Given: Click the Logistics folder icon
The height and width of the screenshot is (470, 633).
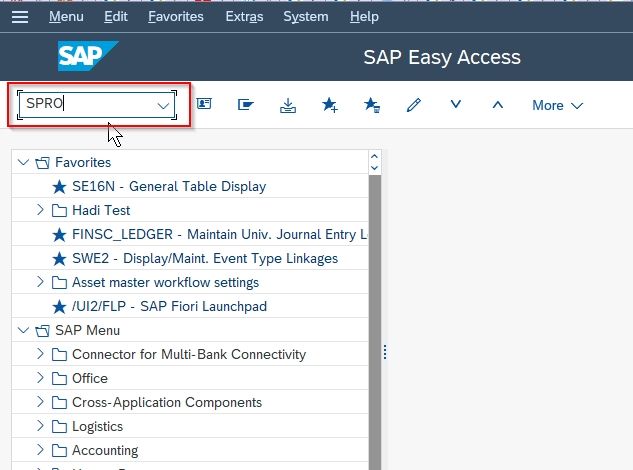Looking at the screenshot, I should (x=59, y=427).
